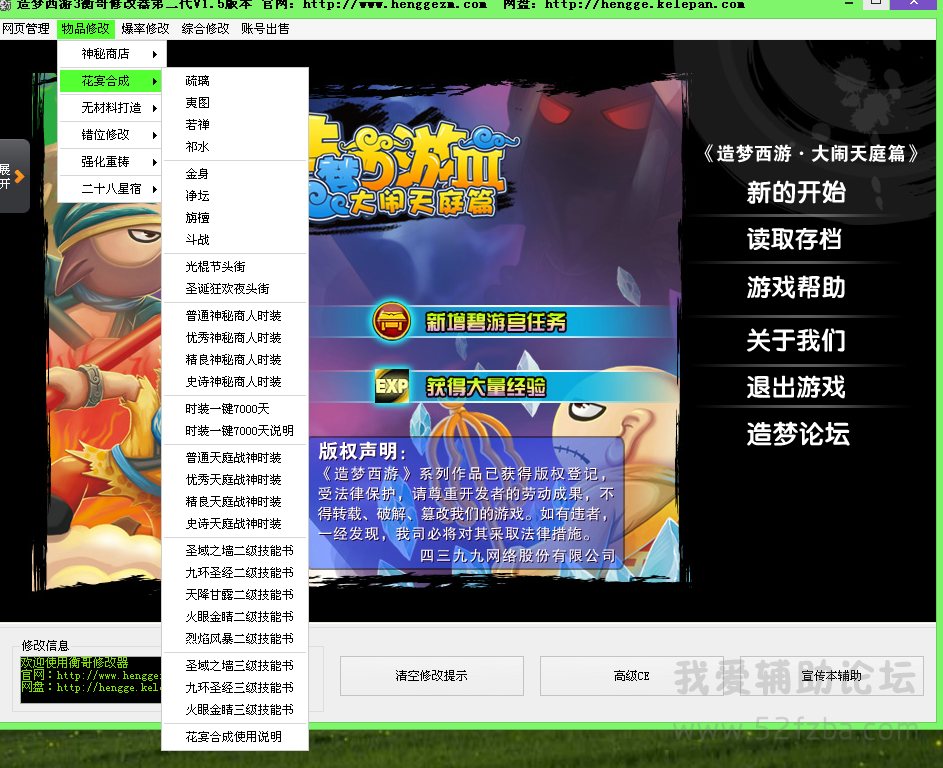Viewport: 943px width, 768px height.
Task: Select 火眼金睛三级技能书
Action: [235, 710]
